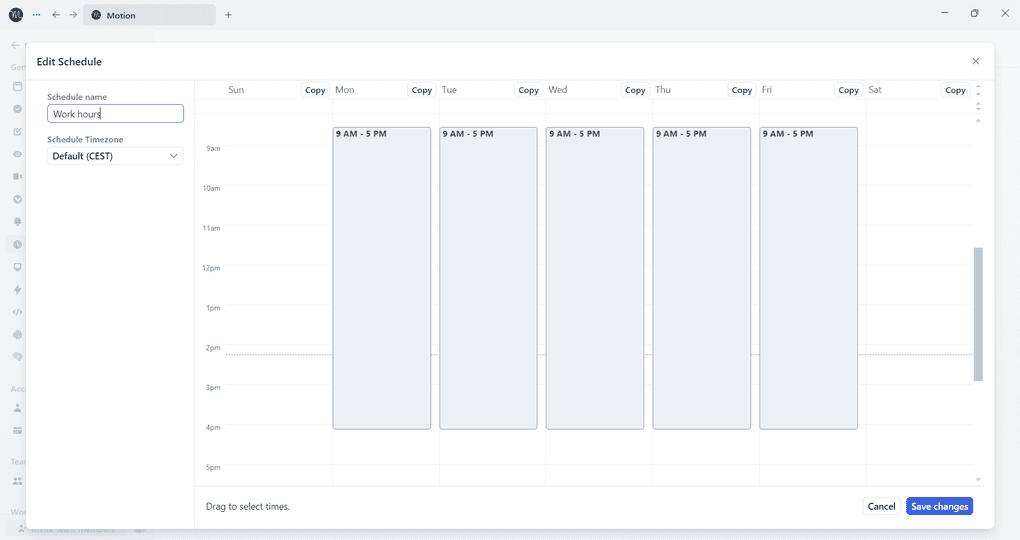Click the Mon column header

[345, 90]
